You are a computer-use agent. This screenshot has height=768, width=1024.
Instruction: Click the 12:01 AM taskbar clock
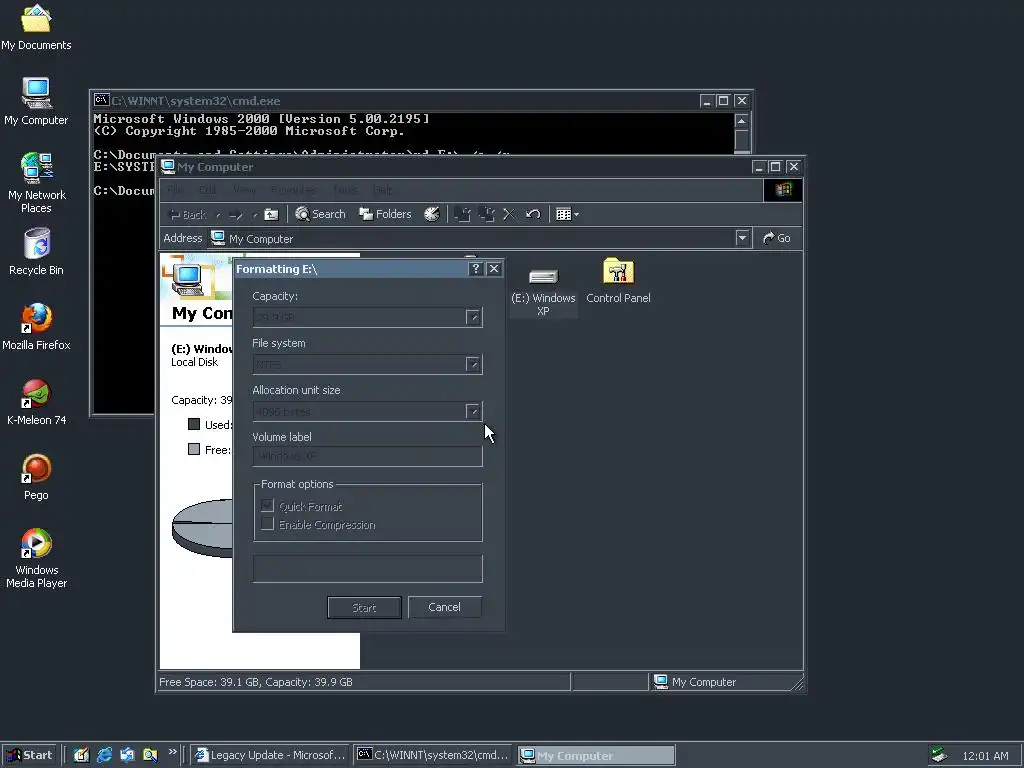pyautogui.click(x=985, y=756)
